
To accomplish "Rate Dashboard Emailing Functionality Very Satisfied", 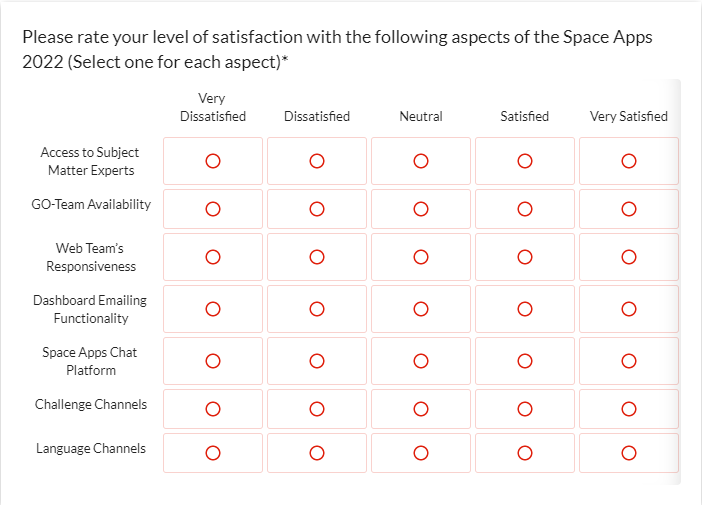I will click(629, 309).
